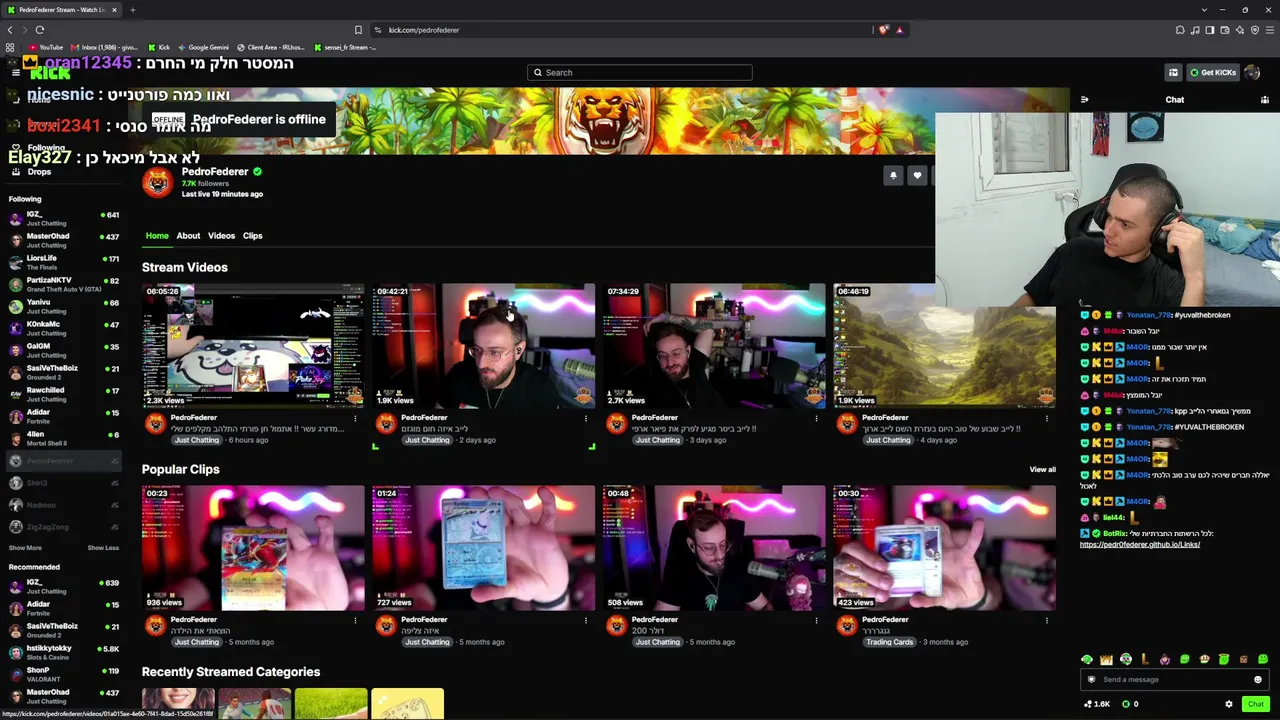The image size is (1280, 720).
Task: Open chat settings gear icon
Action: (1229, 704)
